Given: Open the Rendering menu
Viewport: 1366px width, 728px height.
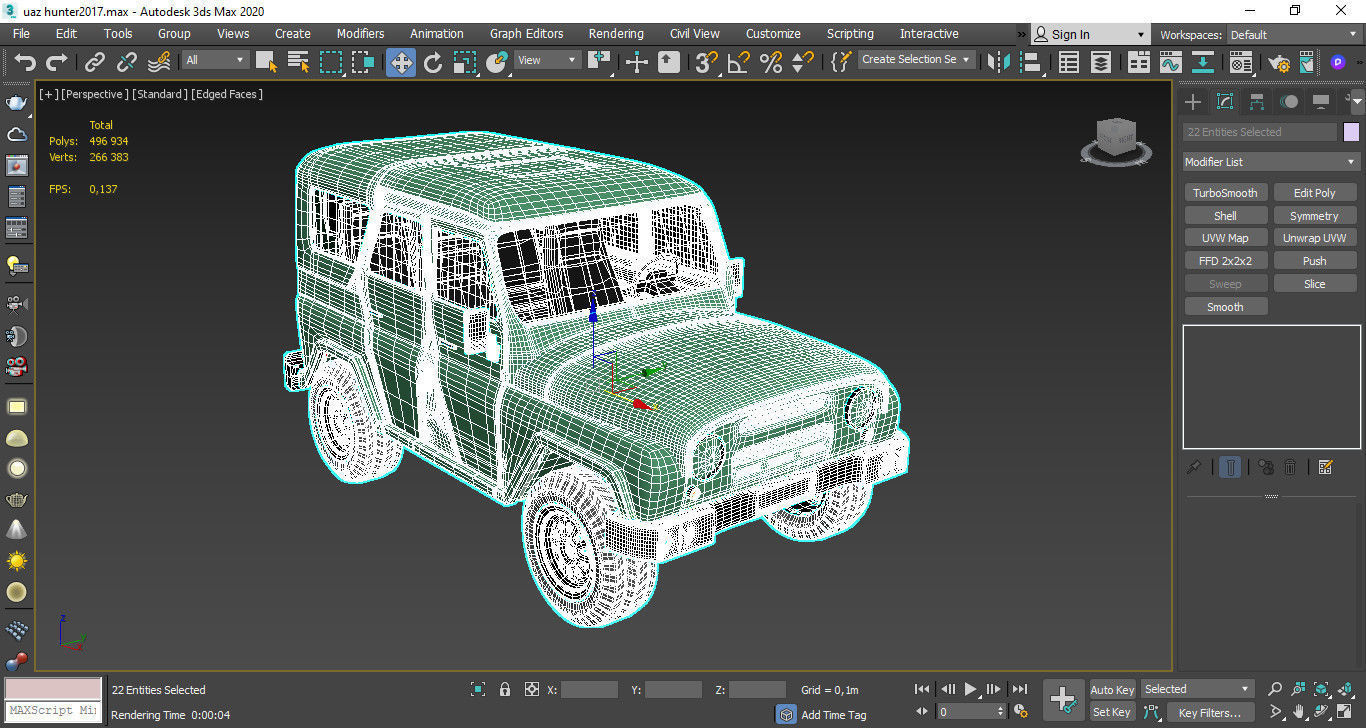Looking at the screenshot, I should 616,34.
